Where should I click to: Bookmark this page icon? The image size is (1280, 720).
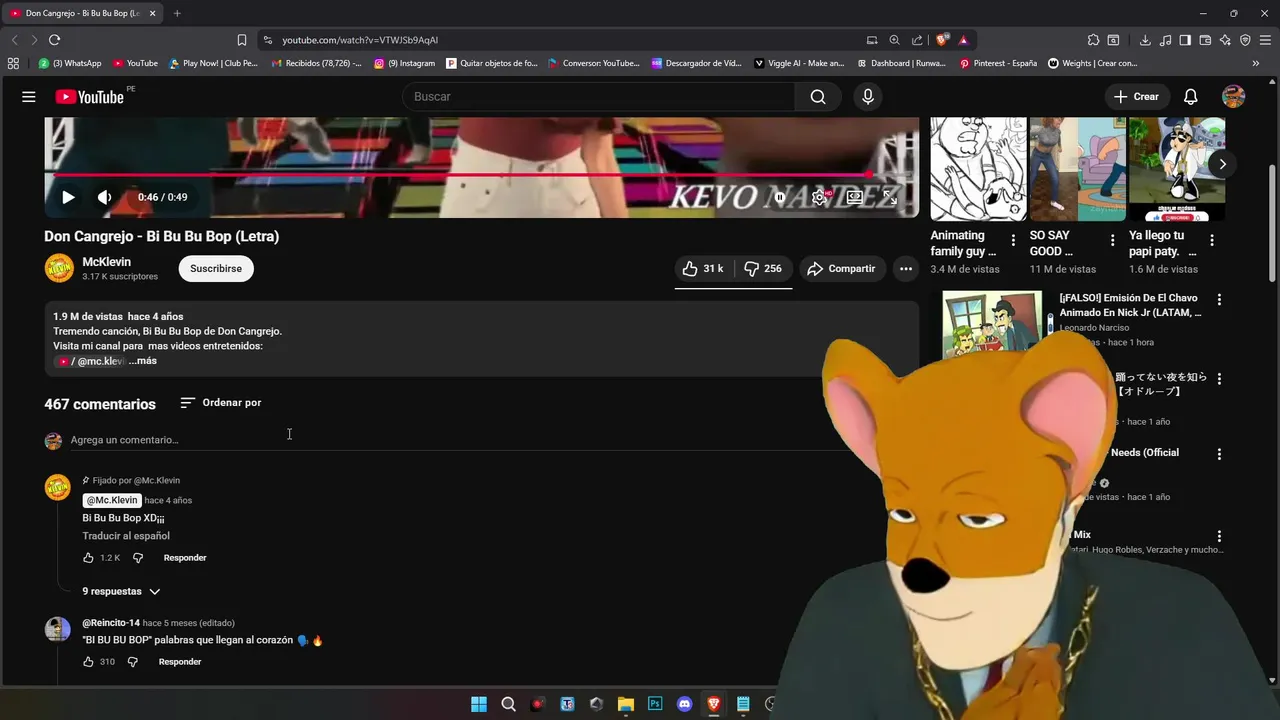242,40
